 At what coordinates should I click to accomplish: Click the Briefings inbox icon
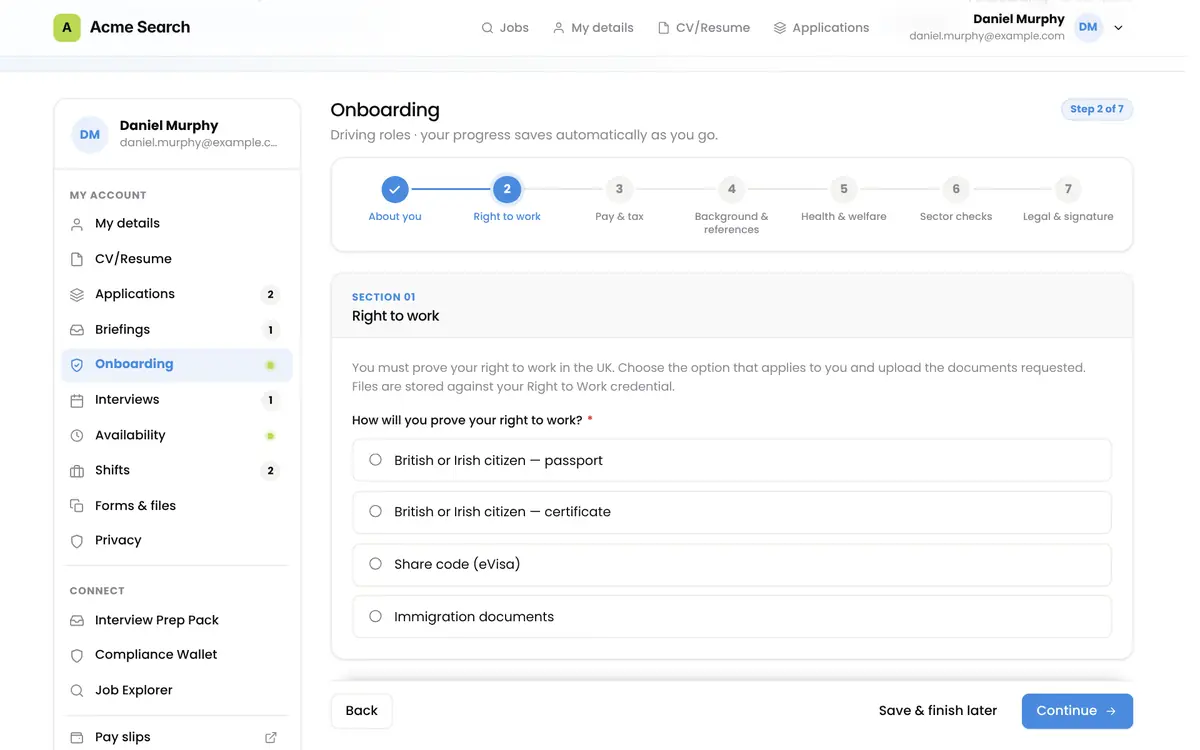77,330
